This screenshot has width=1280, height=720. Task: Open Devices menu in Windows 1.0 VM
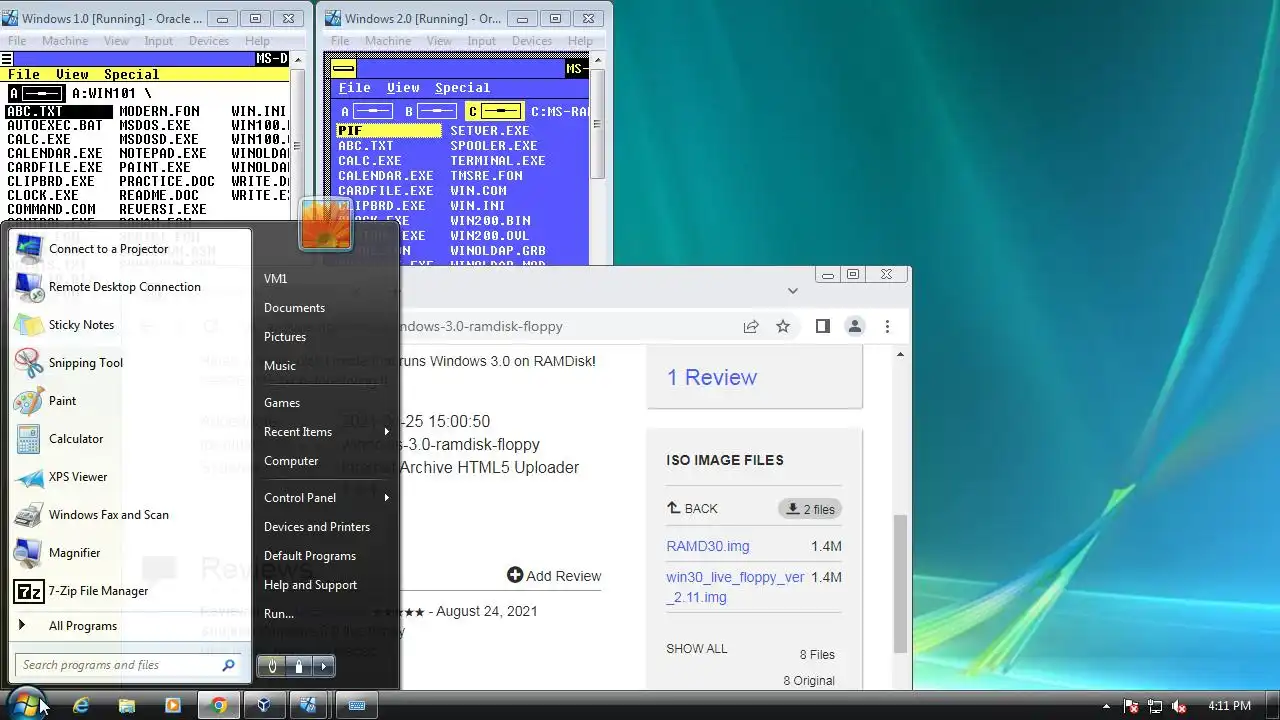coord(209,41)
